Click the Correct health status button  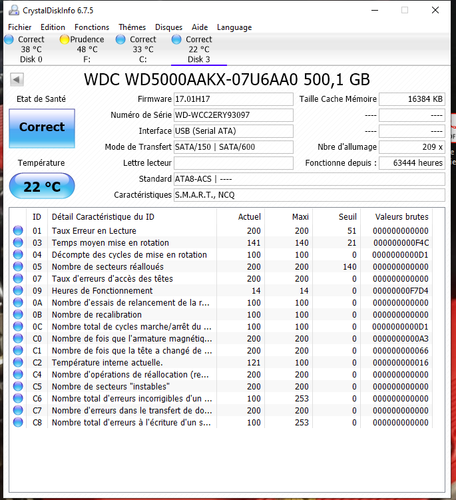tap(42, 128)
